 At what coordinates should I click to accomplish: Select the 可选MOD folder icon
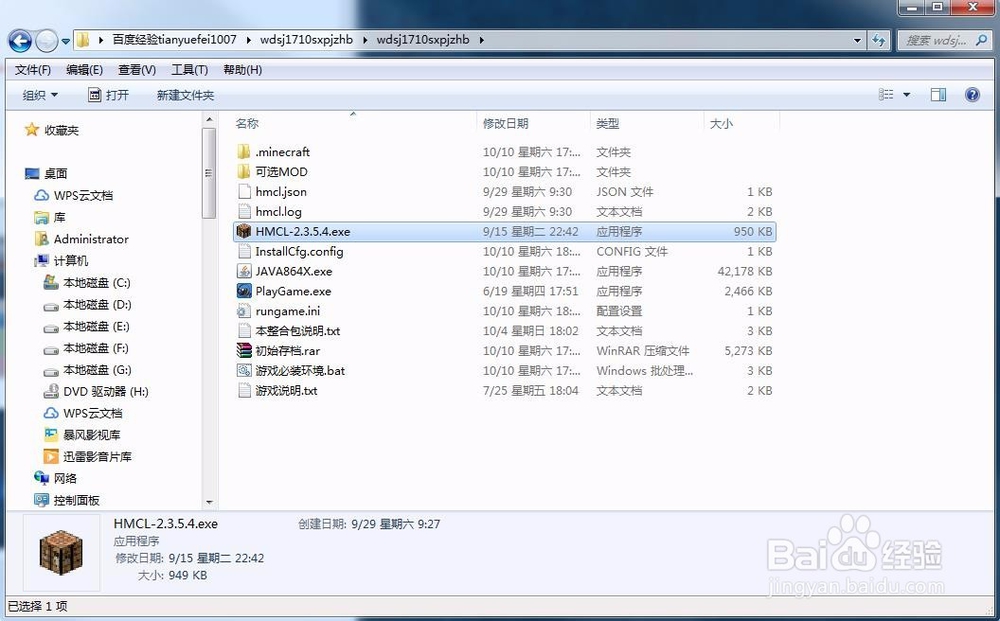(x=244, y=172)
